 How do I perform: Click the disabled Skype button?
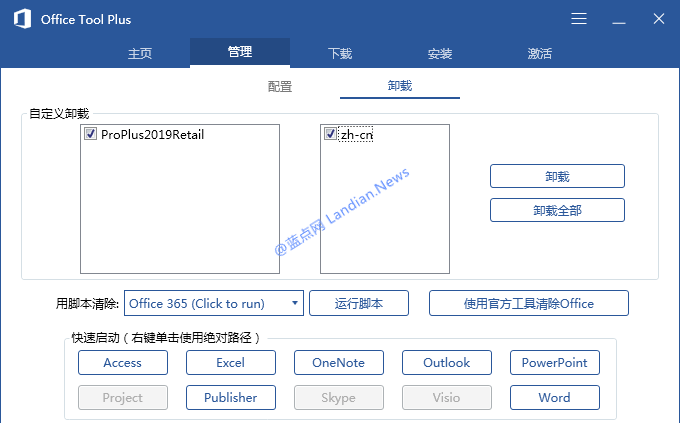tap(339, 397)
